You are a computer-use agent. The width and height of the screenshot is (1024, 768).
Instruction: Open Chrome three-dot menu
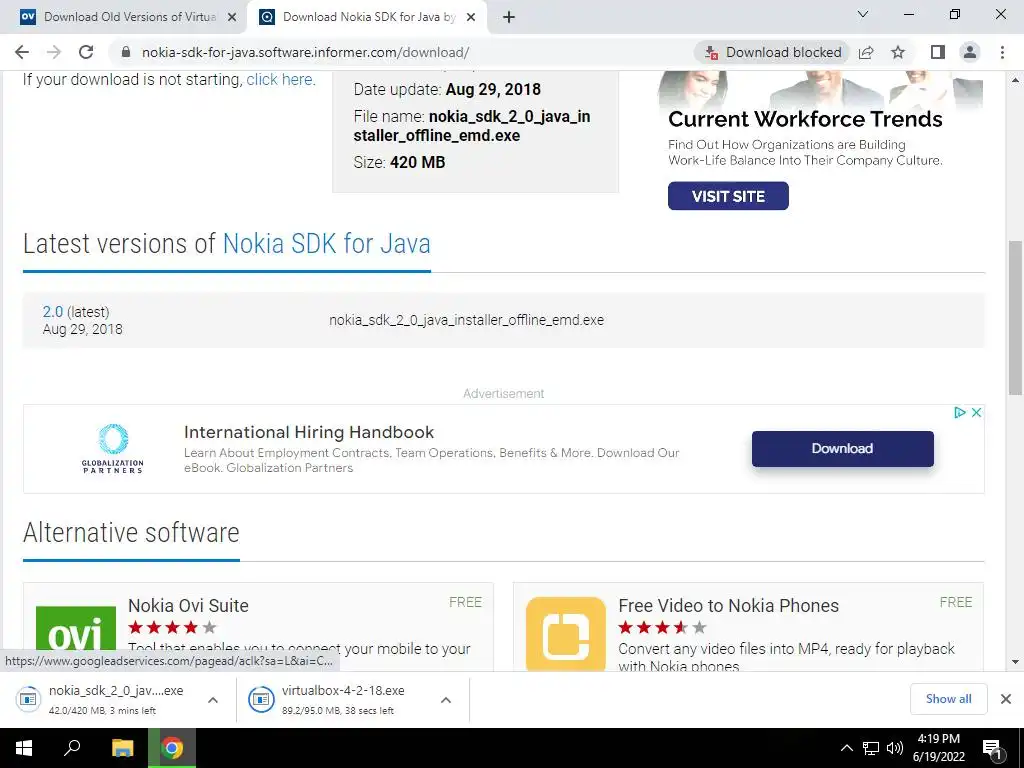[x=1002, y=52]
